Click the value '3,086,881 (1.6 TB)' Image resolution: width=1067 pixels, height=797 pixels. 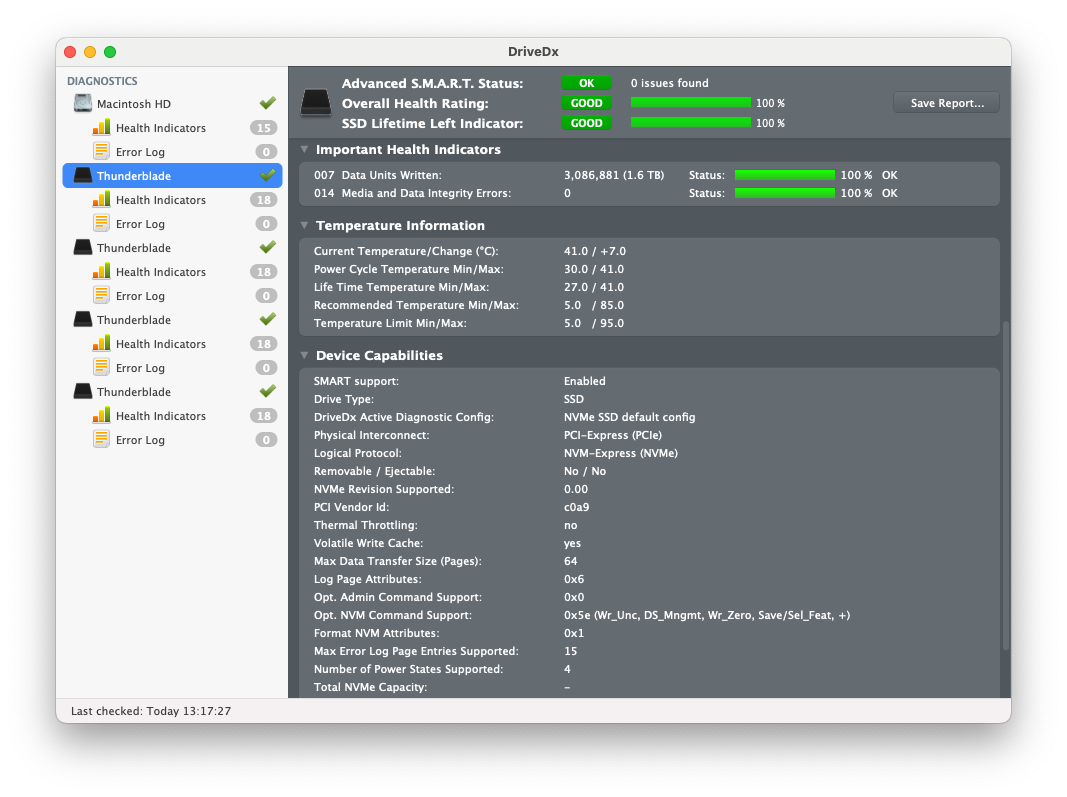click(x=614, y=176)
